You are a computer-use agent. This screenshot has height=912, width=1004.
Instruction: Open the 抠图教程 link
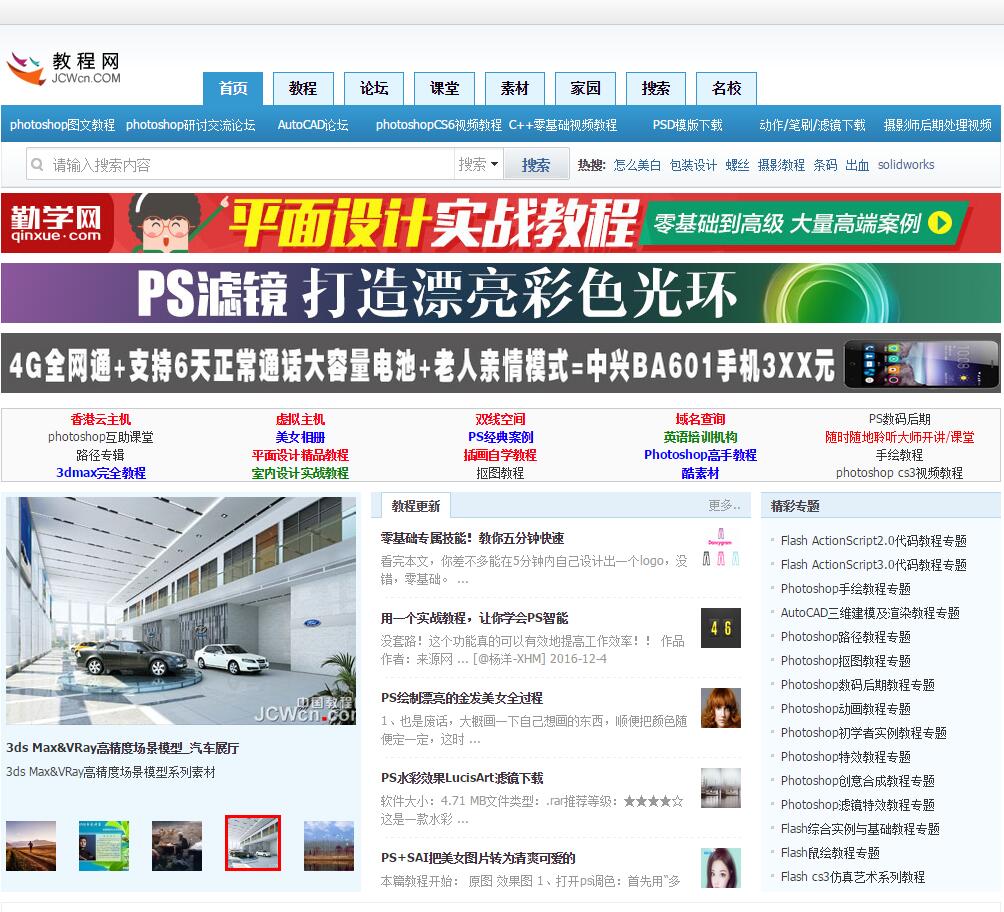(500, 473)
